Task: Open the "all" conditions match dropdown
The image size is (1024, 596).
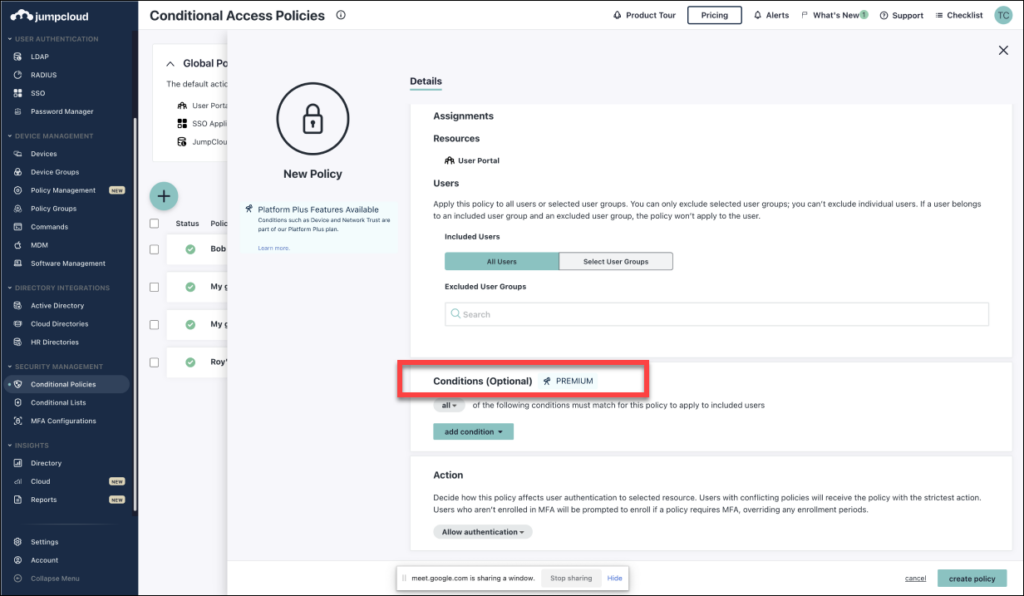Action: [x=445, y=404]
